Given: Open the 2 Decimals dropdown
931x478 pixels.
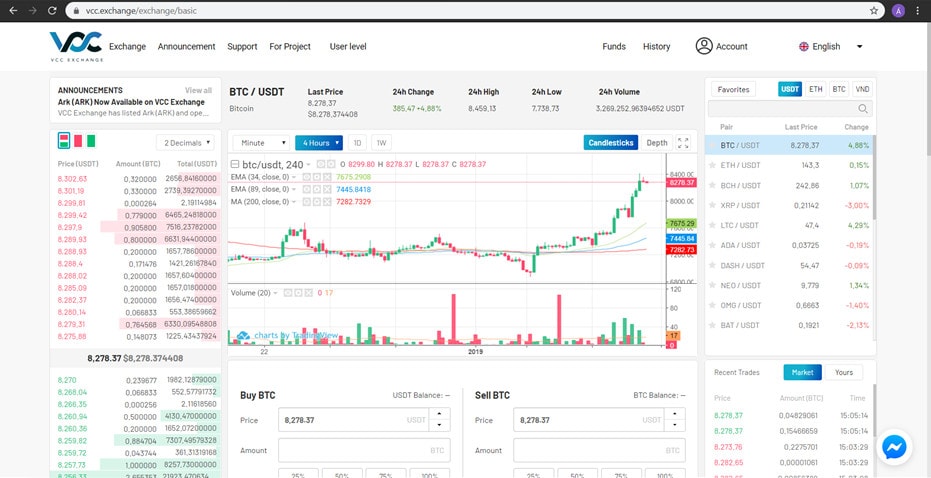Looking at the screenshot, I should point(185,143).
